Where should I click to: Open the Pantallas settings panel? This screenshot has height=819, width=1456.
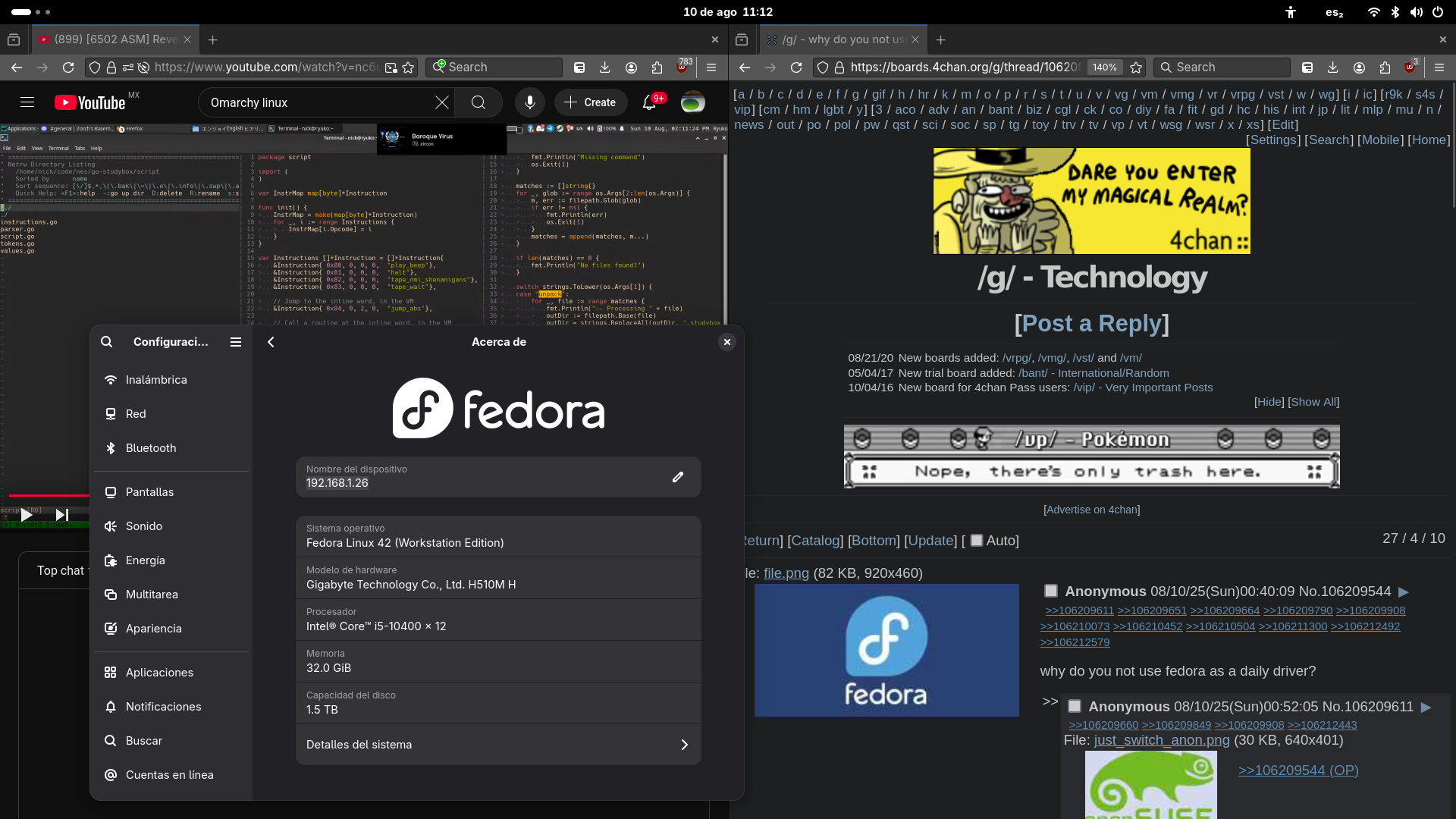pos(171,492)
